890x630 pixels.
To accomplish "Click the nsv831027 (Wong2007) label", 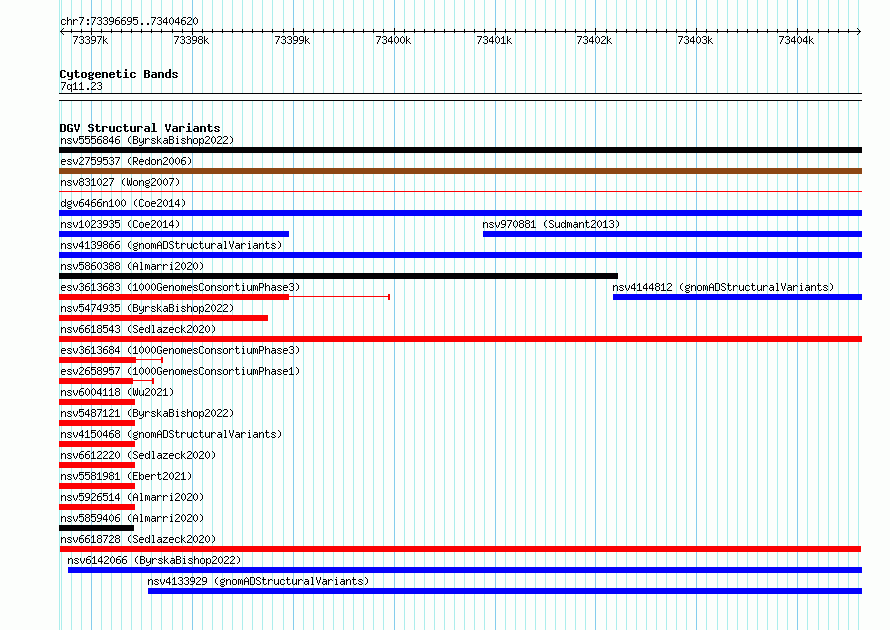I will (x=120, y=182).
